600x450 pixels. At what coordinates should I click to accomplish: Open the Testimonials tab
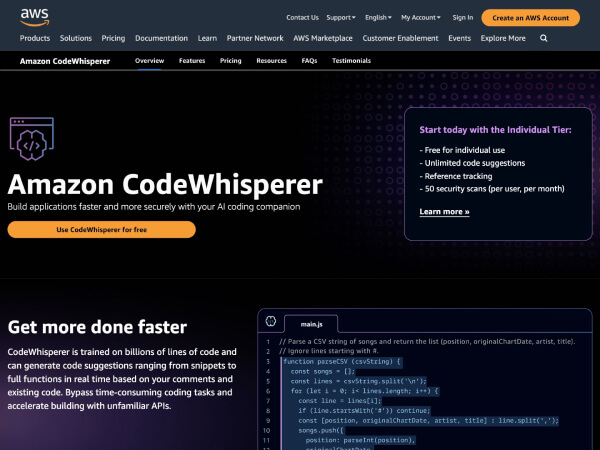tap(351, 61)
